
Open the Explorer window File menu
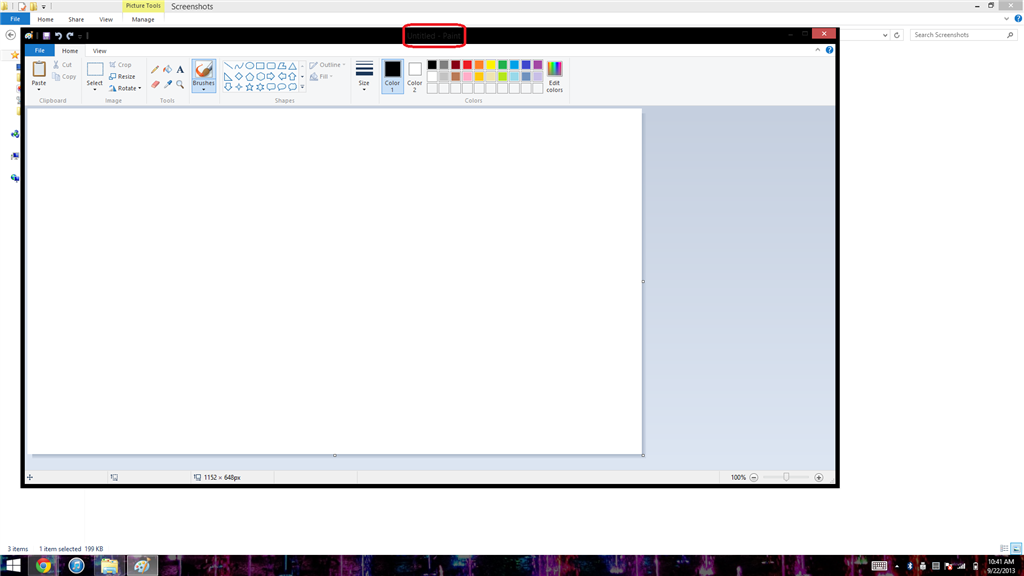[15, 20]
